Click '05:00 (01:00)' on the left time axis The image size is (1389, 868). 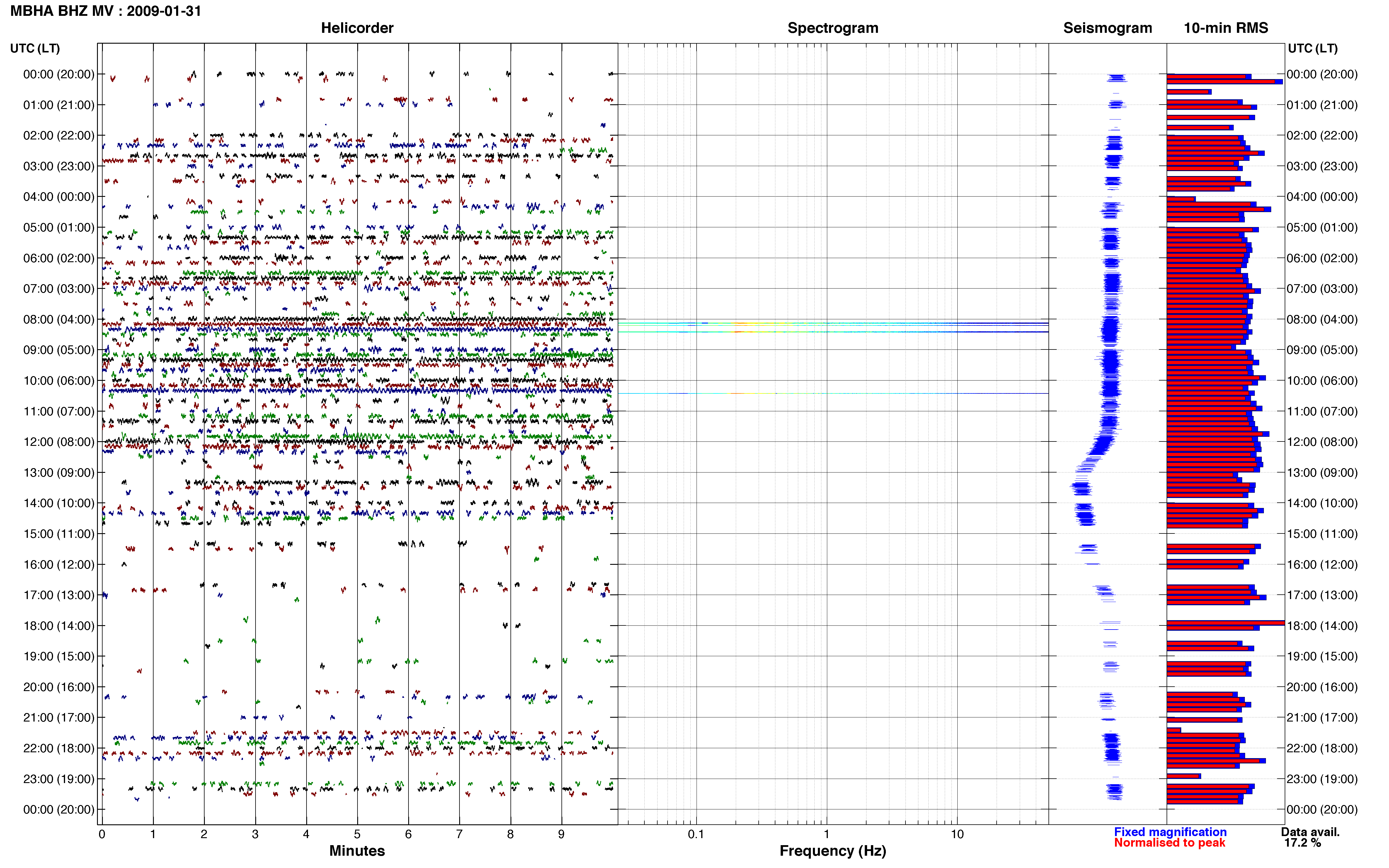(59, 227)
